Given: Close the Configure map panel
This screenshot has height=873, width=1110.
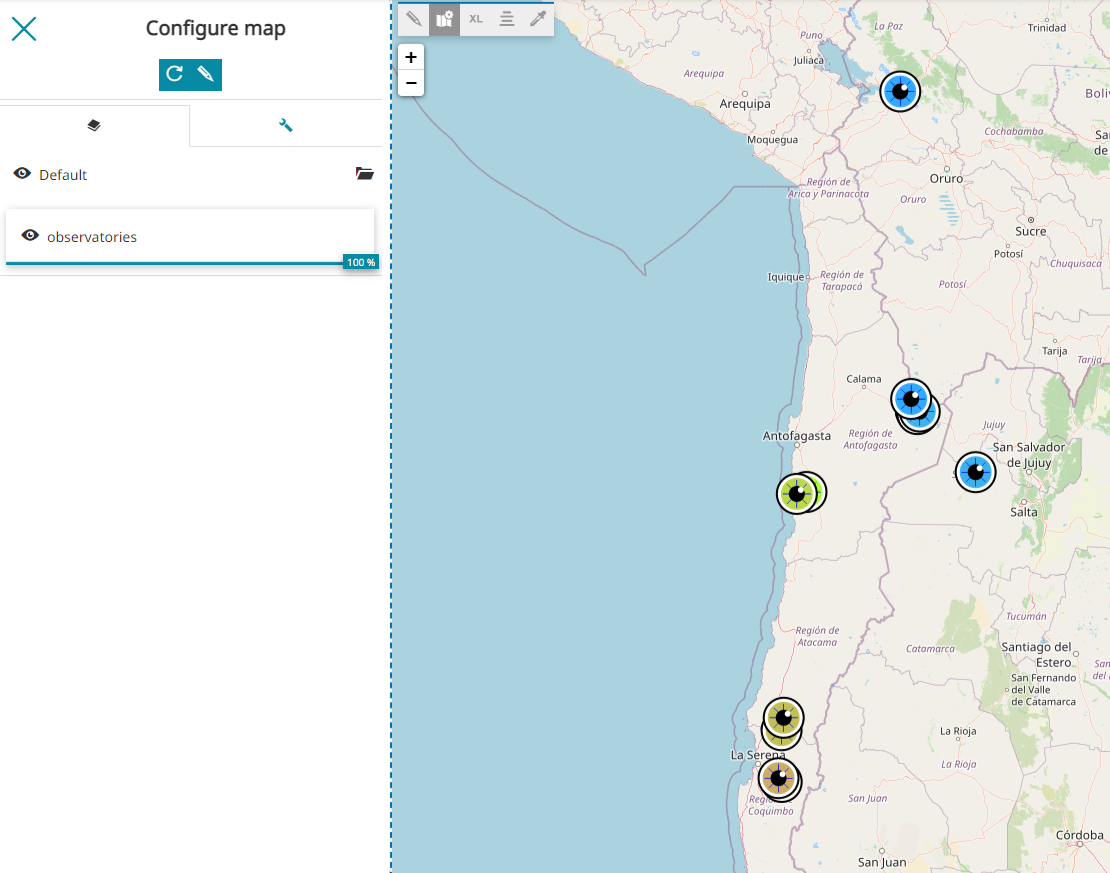Looking at the screenshot, I should click(x=24, y=29).
